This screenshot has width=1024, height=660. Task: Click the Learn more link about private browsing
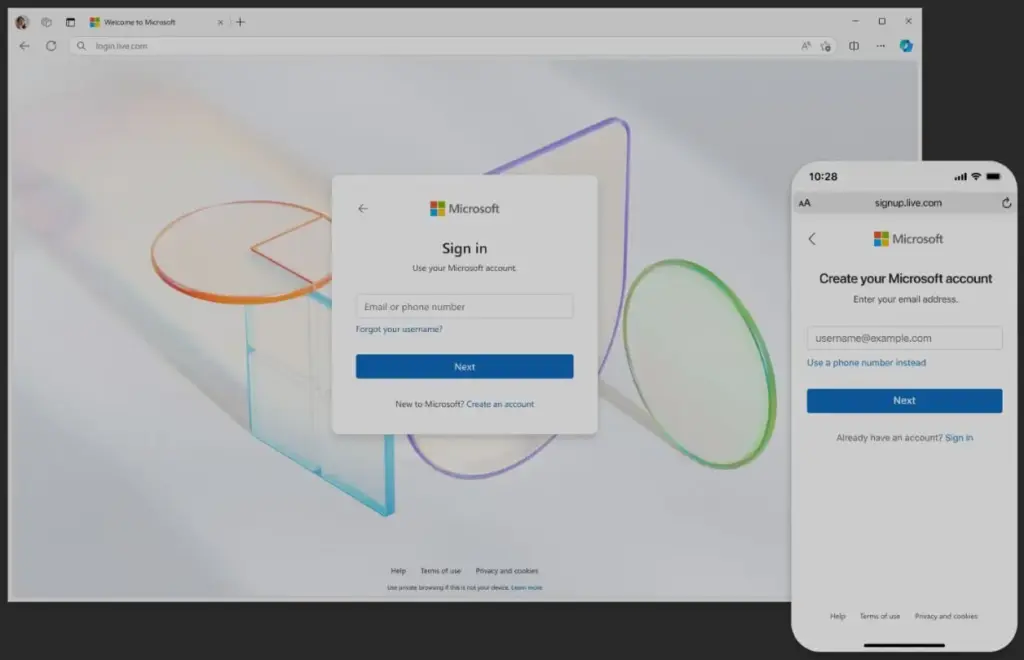526,588
